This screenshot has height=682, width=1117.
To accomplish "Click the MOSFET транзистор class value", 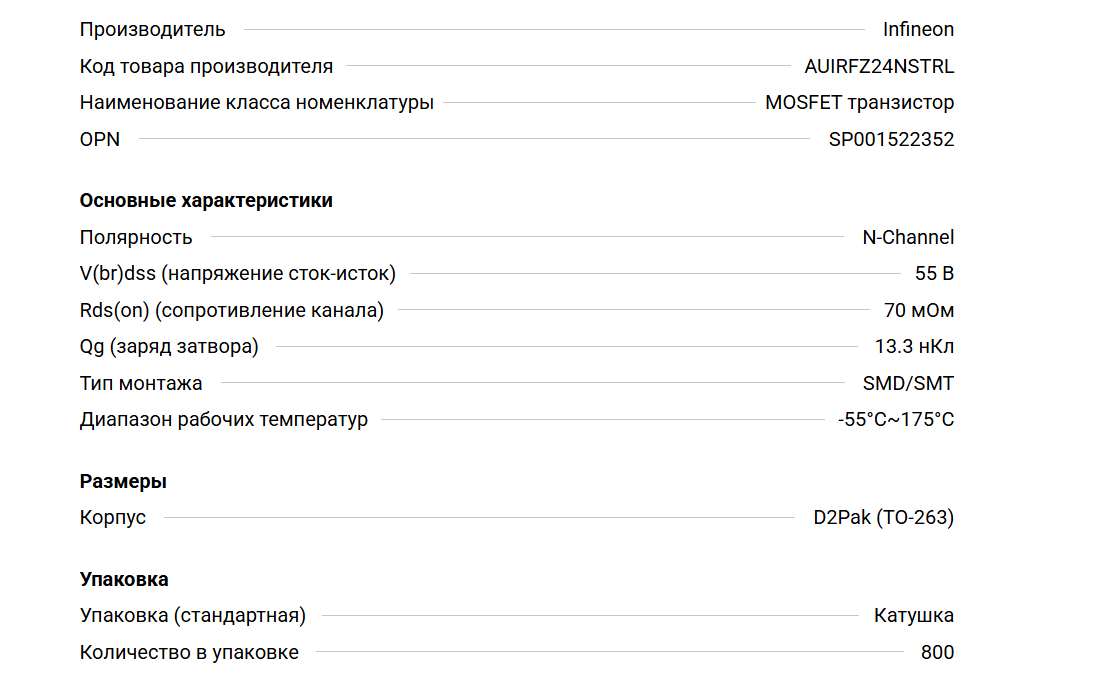I will pos(859,103).
